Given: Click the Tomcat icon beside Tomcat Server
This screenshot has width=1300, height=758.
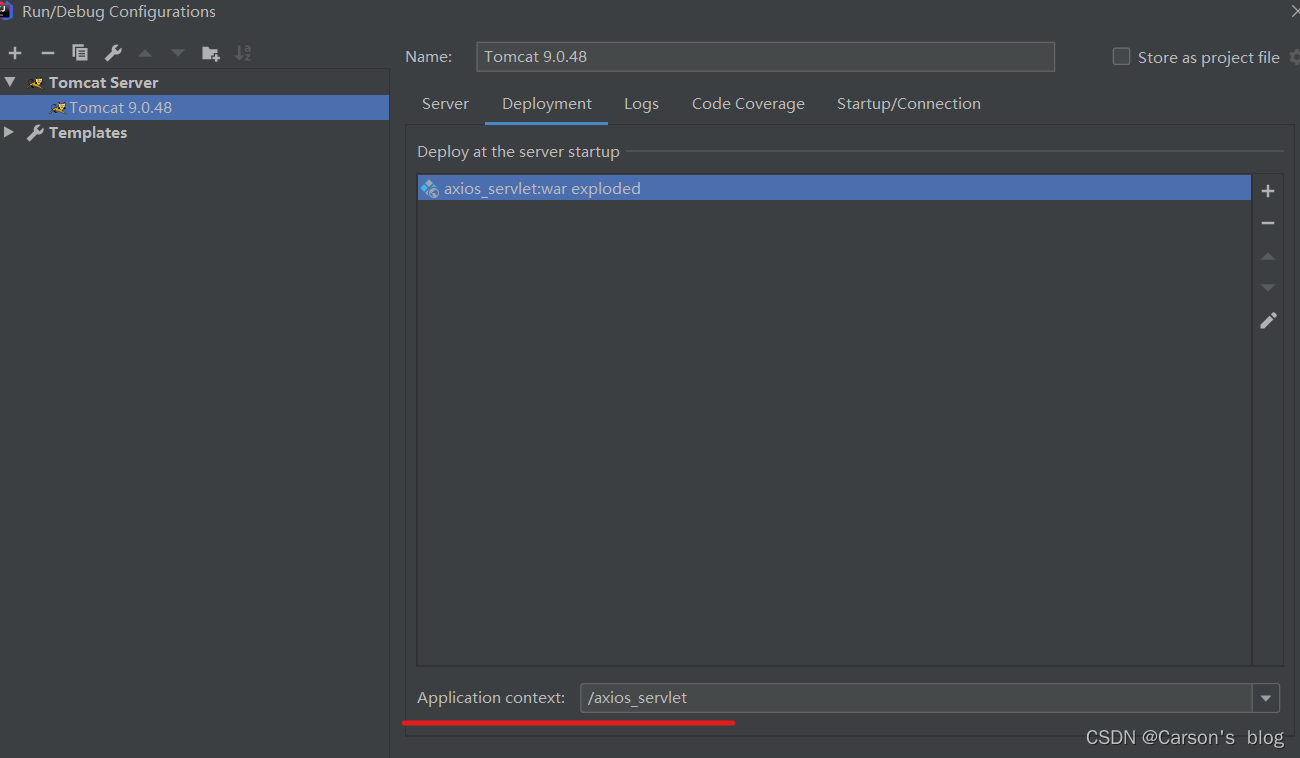Looking at the screenshot, I should (x=36, y=83).
